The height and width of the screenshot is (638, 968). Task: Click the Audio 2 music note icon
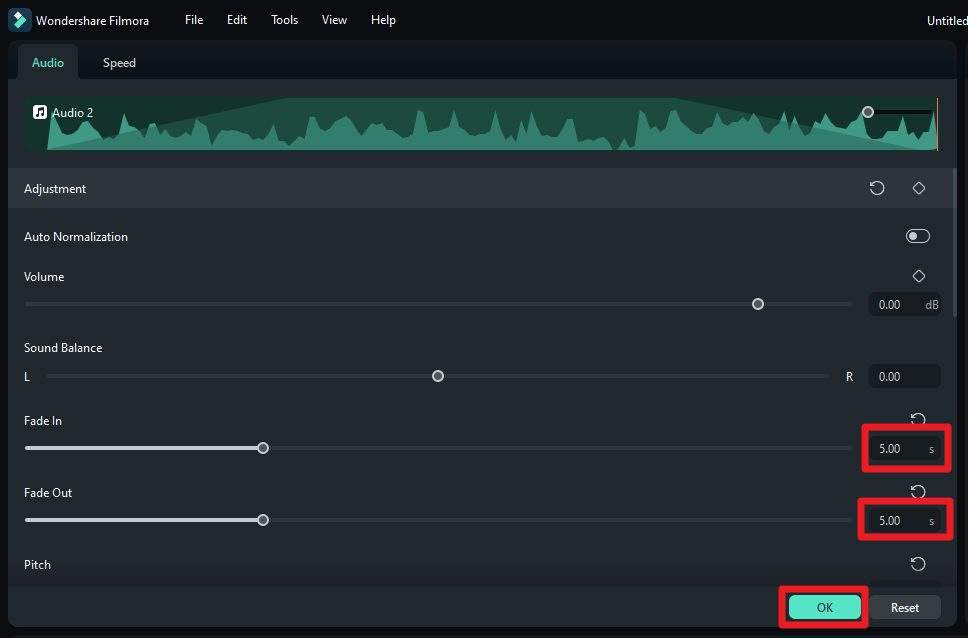pyautogui.click(x=40, y=112)
